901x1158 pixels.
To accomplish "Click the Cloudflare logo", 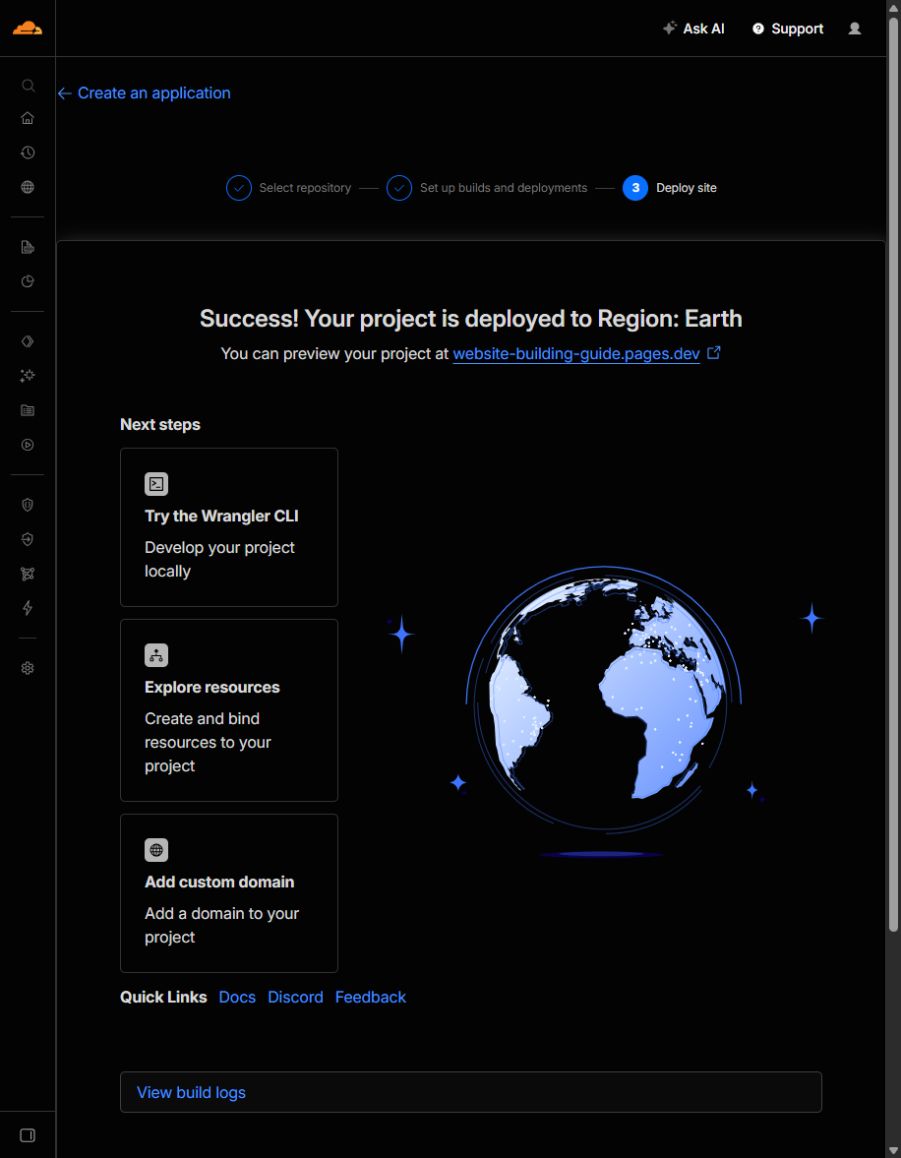I will pos(27,28).
